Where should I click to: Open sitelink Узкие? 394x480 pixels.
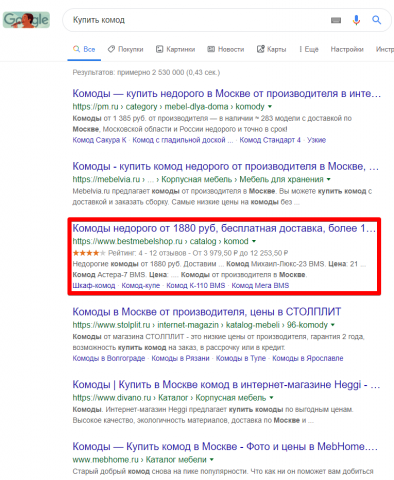316,140
